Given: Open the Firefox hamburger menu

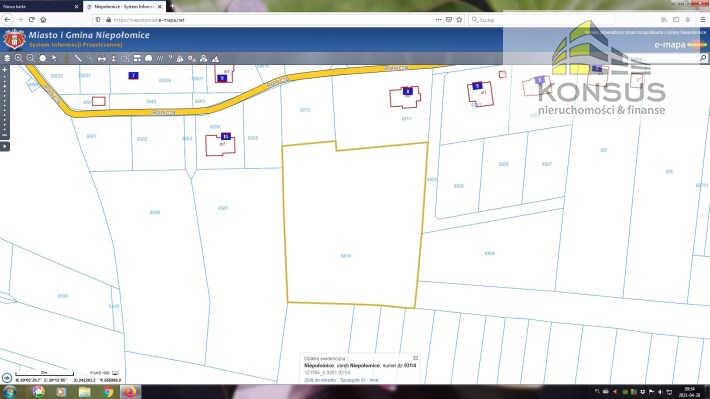Looking at the screenshot, I should point(702,19).
